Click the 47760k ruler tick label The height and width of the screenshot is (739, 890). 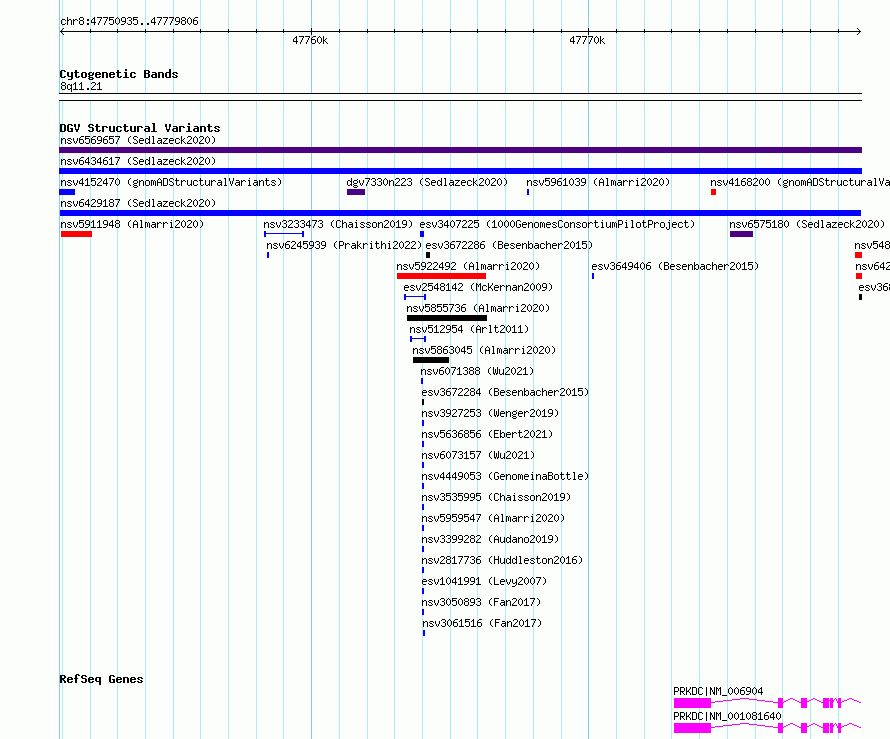pos(310,40)
